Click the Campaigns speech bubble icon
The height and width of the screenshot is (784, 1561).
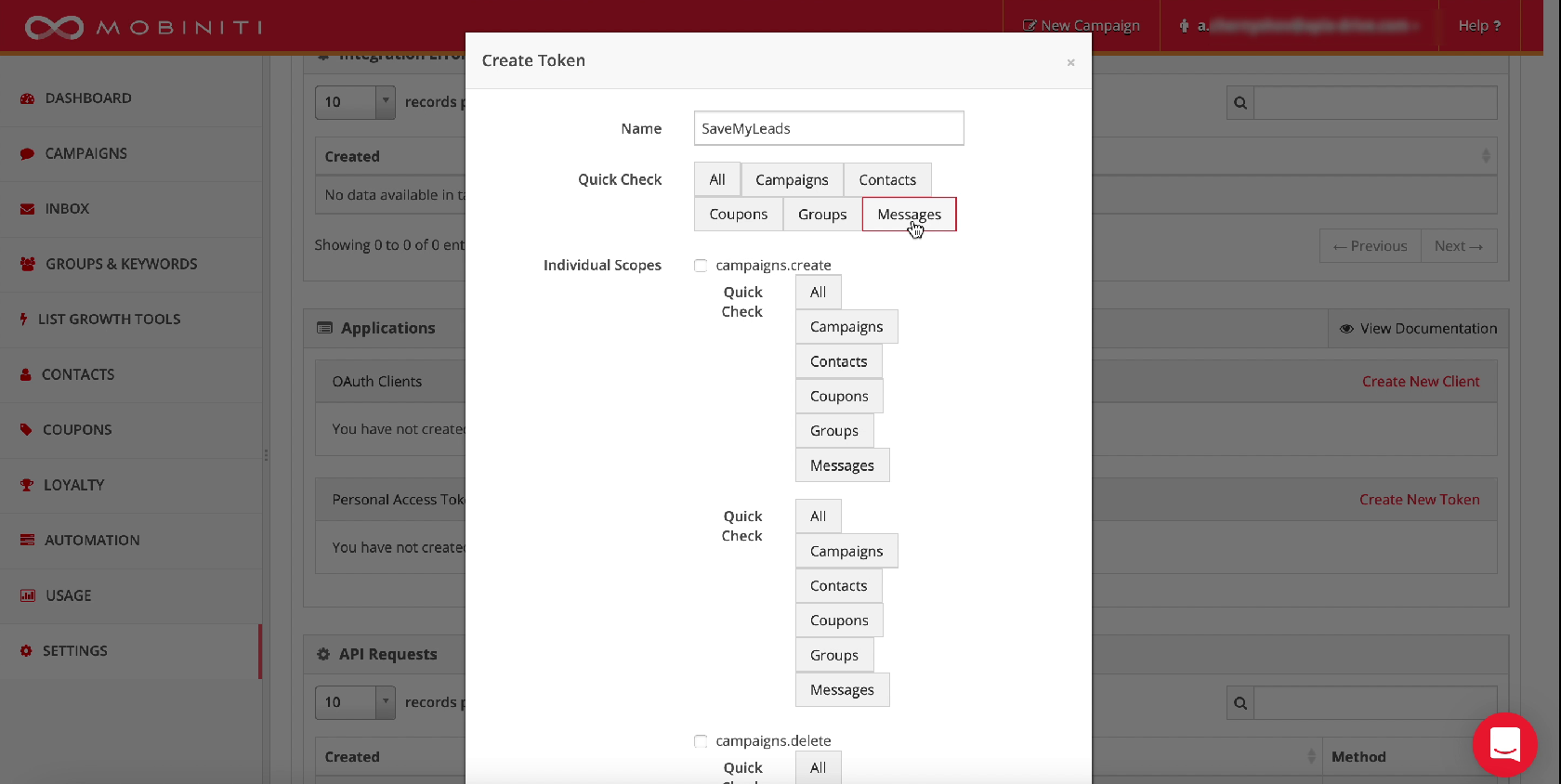pyautogui.click(x=27, y=154)
